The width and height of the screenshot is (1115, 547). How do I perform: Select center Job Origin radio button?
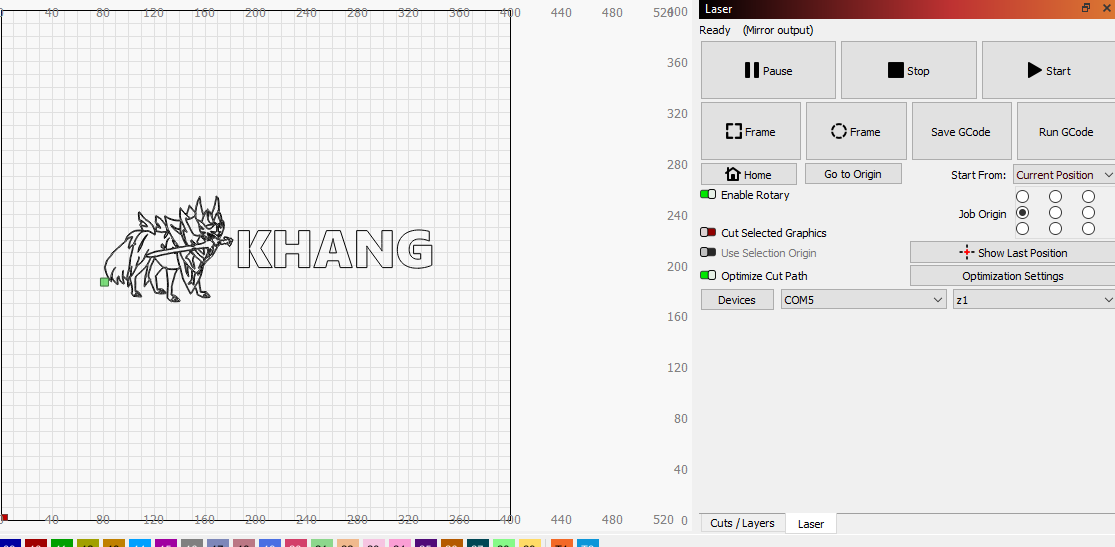point(1055,213)
